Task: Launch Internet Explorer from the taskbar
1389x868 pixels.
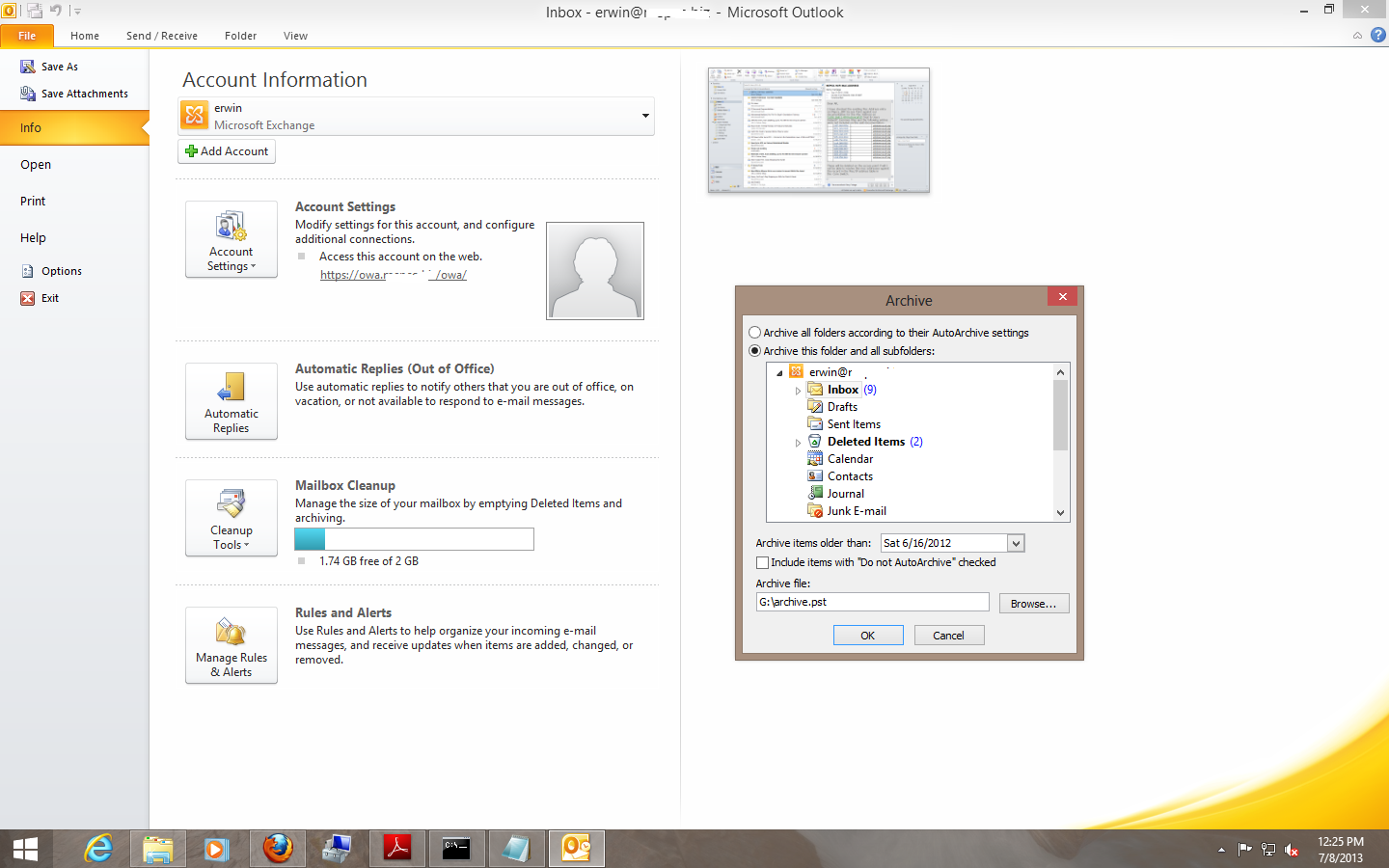Action: tap(97, 850)
